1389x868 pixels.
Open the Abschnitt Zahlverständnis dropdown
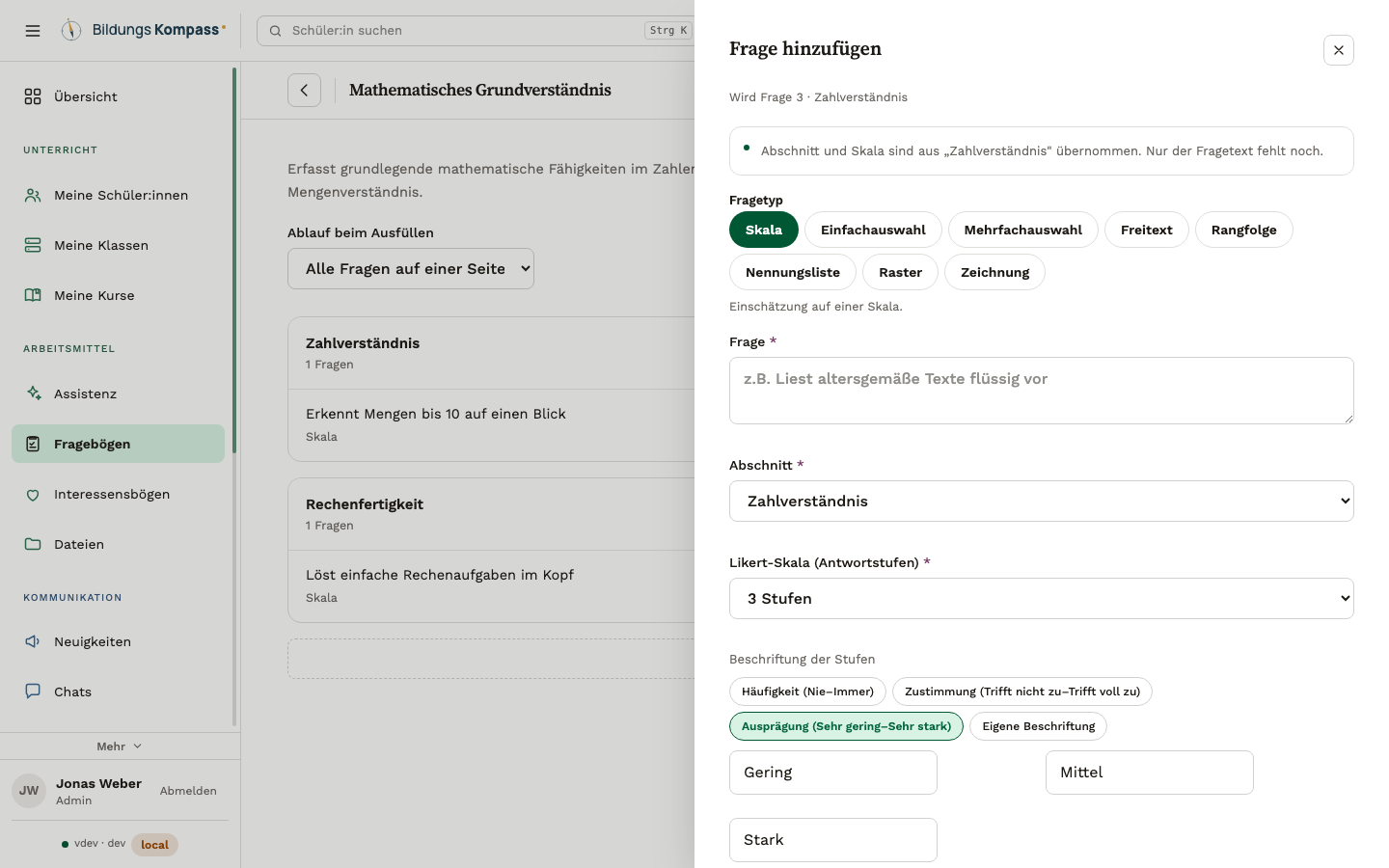point(1042,502)
